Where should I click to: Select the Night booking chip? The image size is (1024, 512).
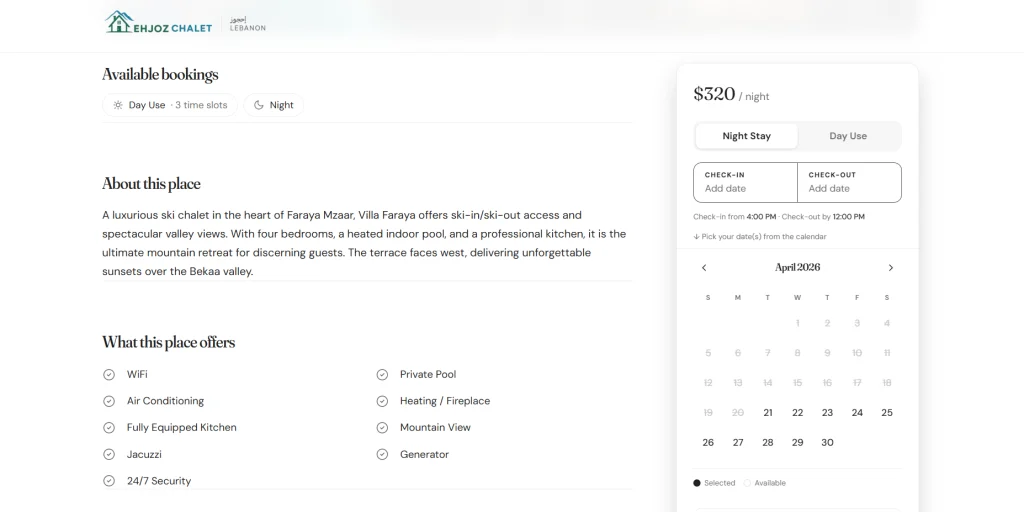pos(273,105)
